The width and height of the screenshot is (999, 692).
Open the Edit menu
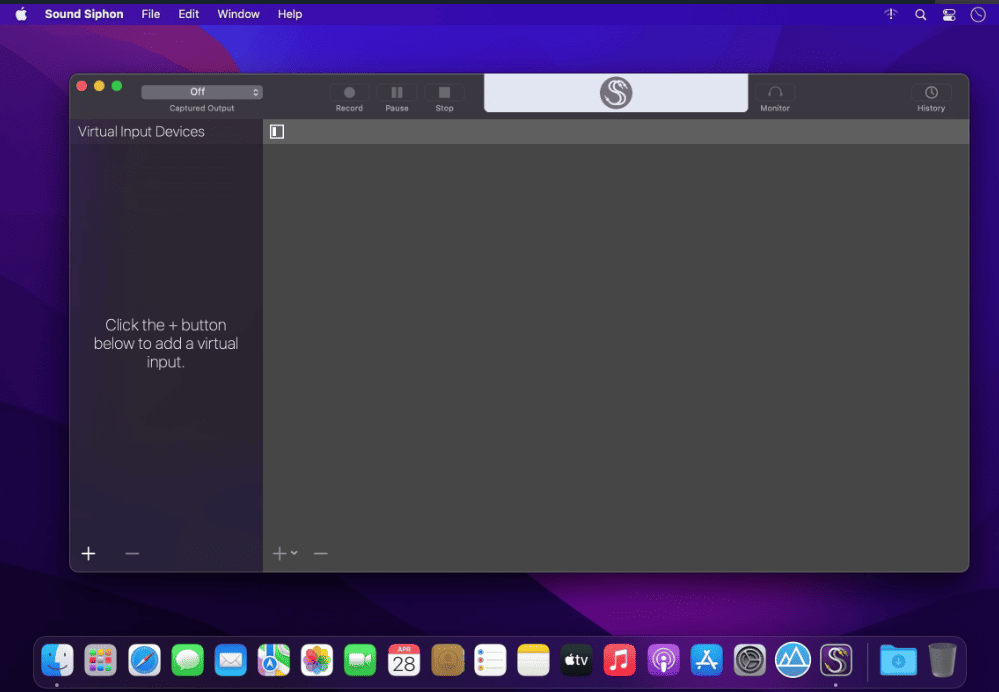(x=189, y=14)
